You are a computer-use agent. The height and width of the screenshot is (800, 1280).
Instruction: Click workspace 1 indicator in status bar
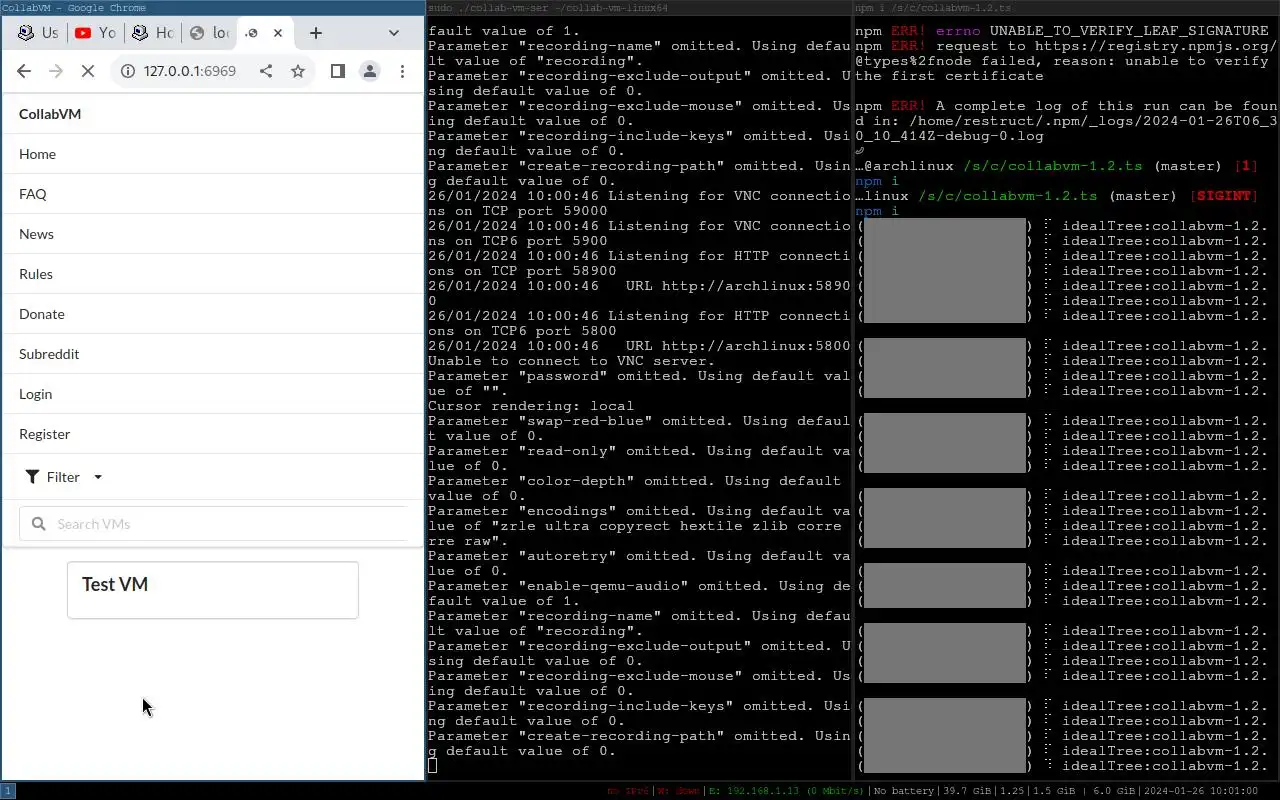pos(7,790)
